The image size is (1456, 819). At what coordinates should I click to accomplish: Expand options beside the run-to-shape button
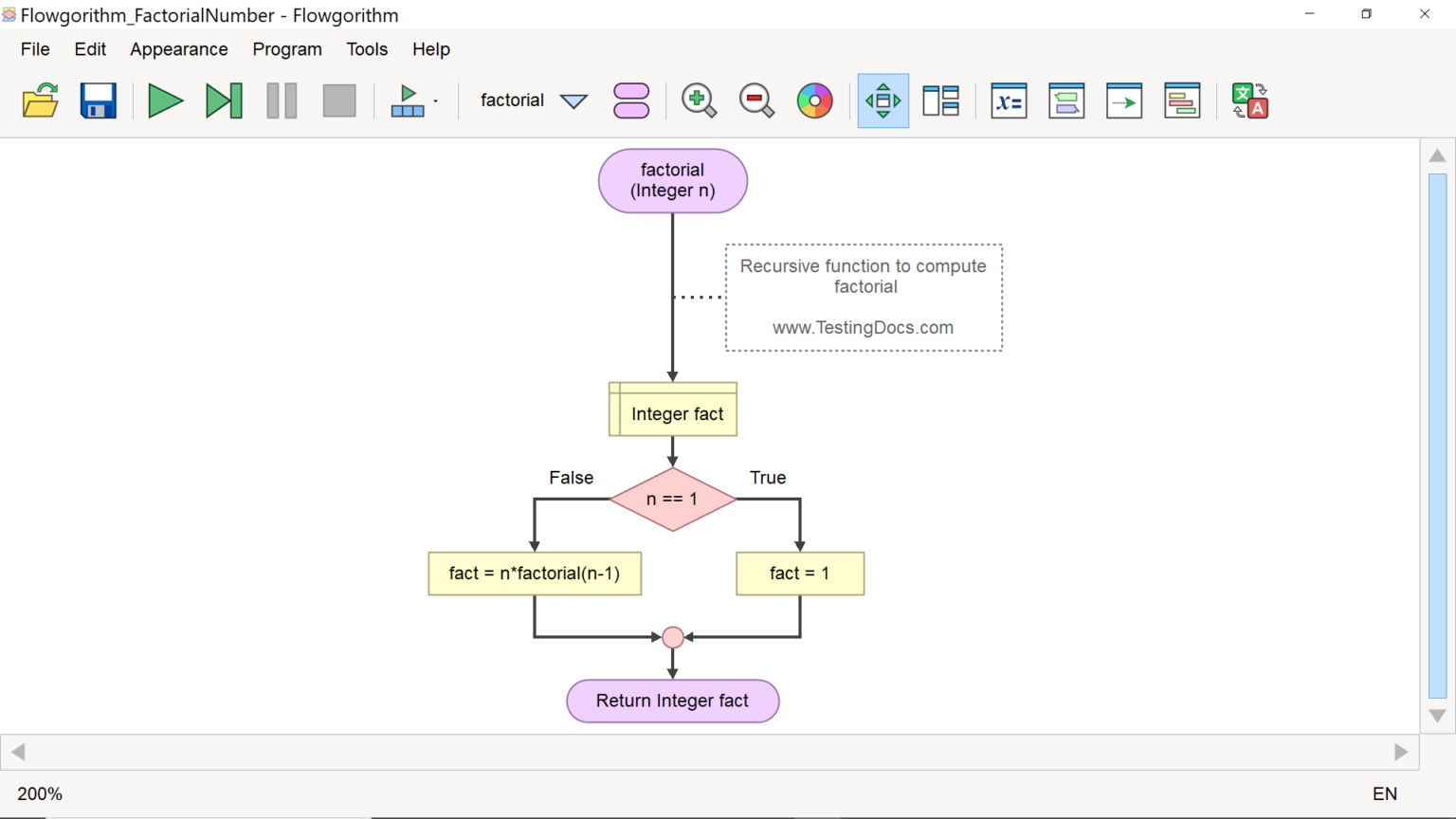click(434, 100)
